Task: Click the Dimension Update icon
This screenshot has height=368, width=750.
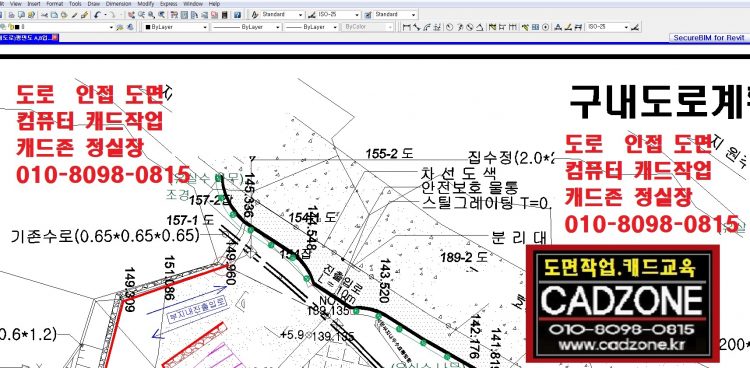Action: click(x=578, y=27)
